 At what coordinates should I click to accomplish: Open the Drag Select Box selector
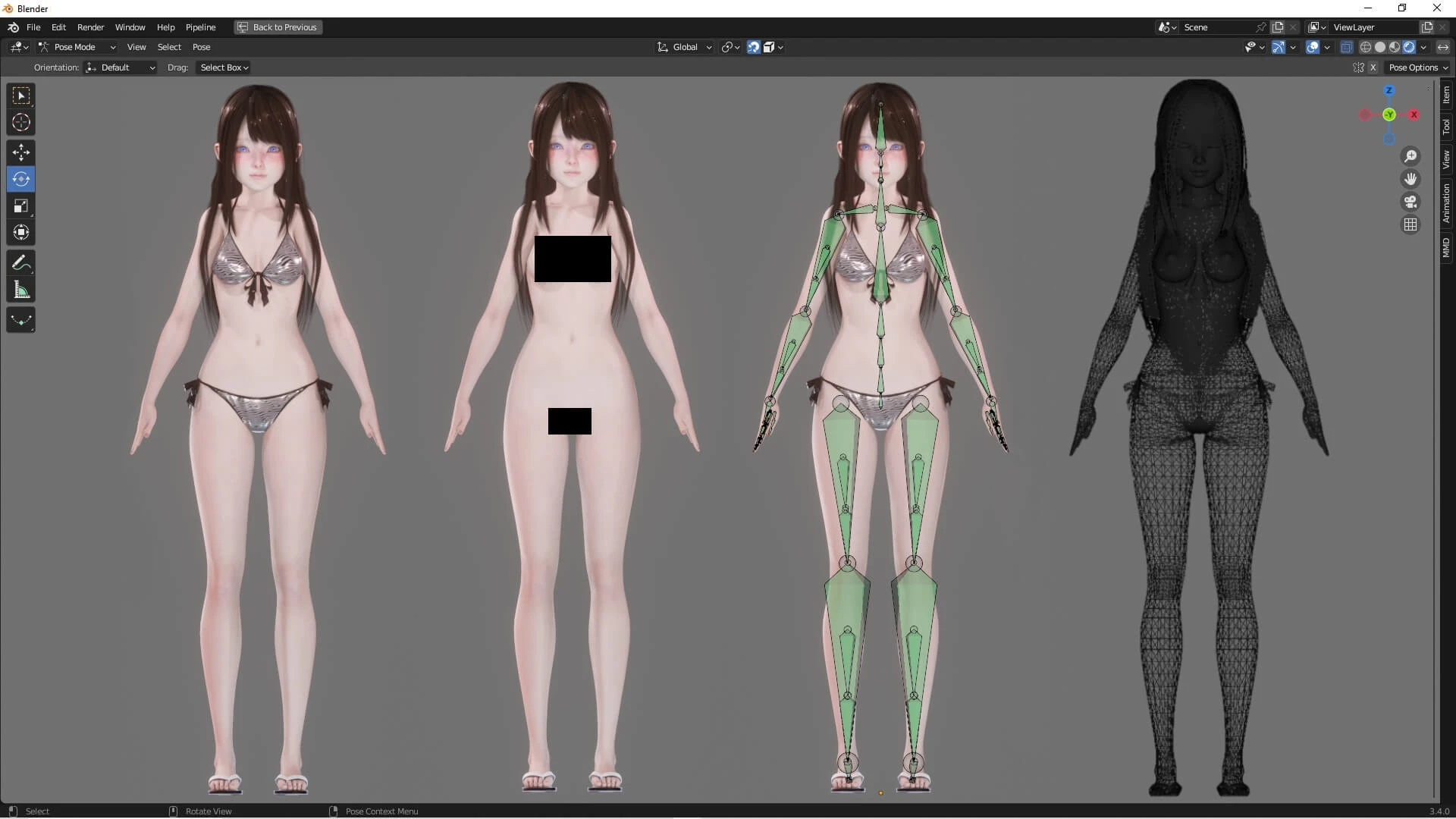pos(224,67)
